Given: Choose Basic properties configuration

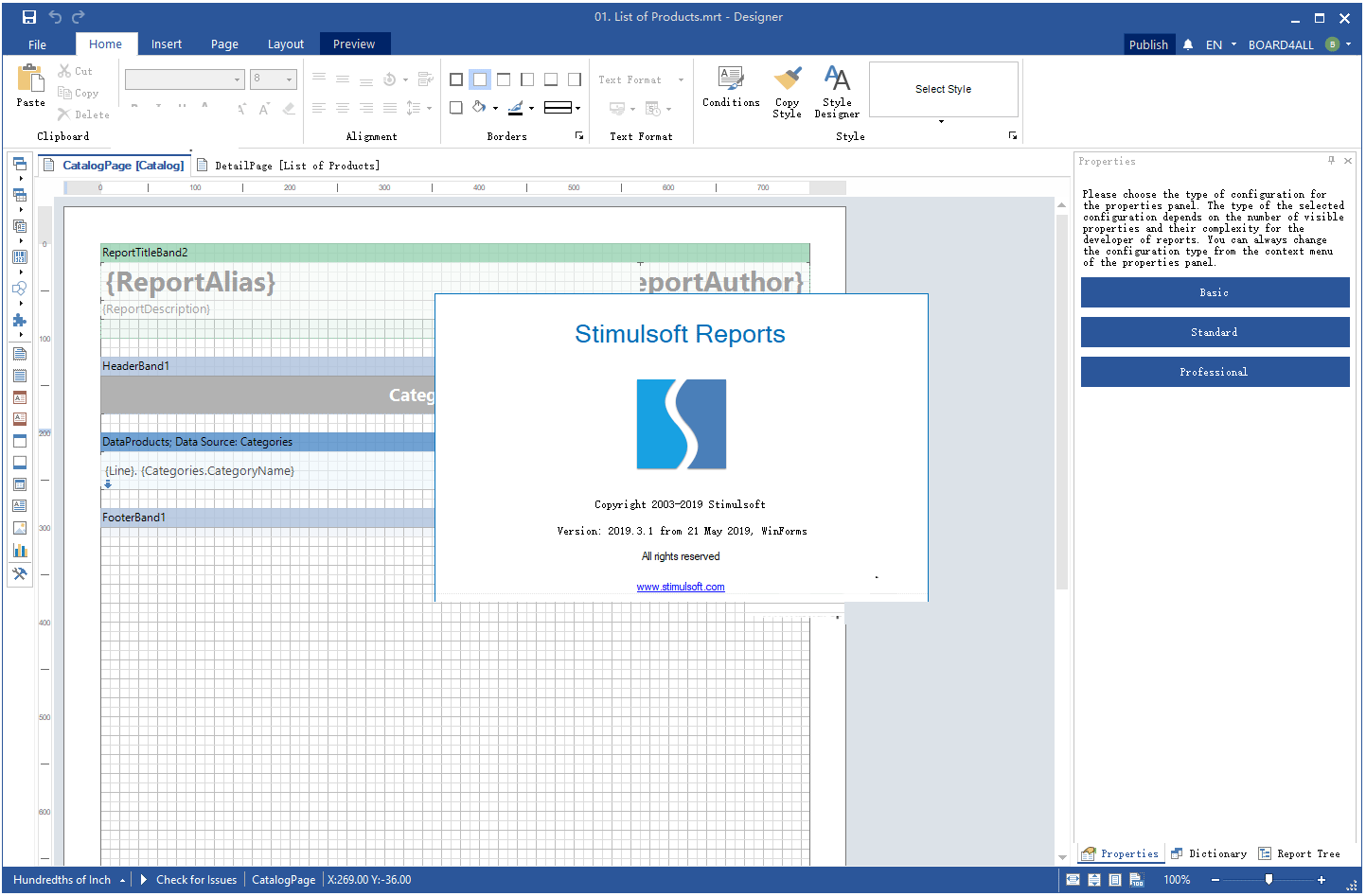Looking at the screenshot, I should click(x=1215, y=292).
